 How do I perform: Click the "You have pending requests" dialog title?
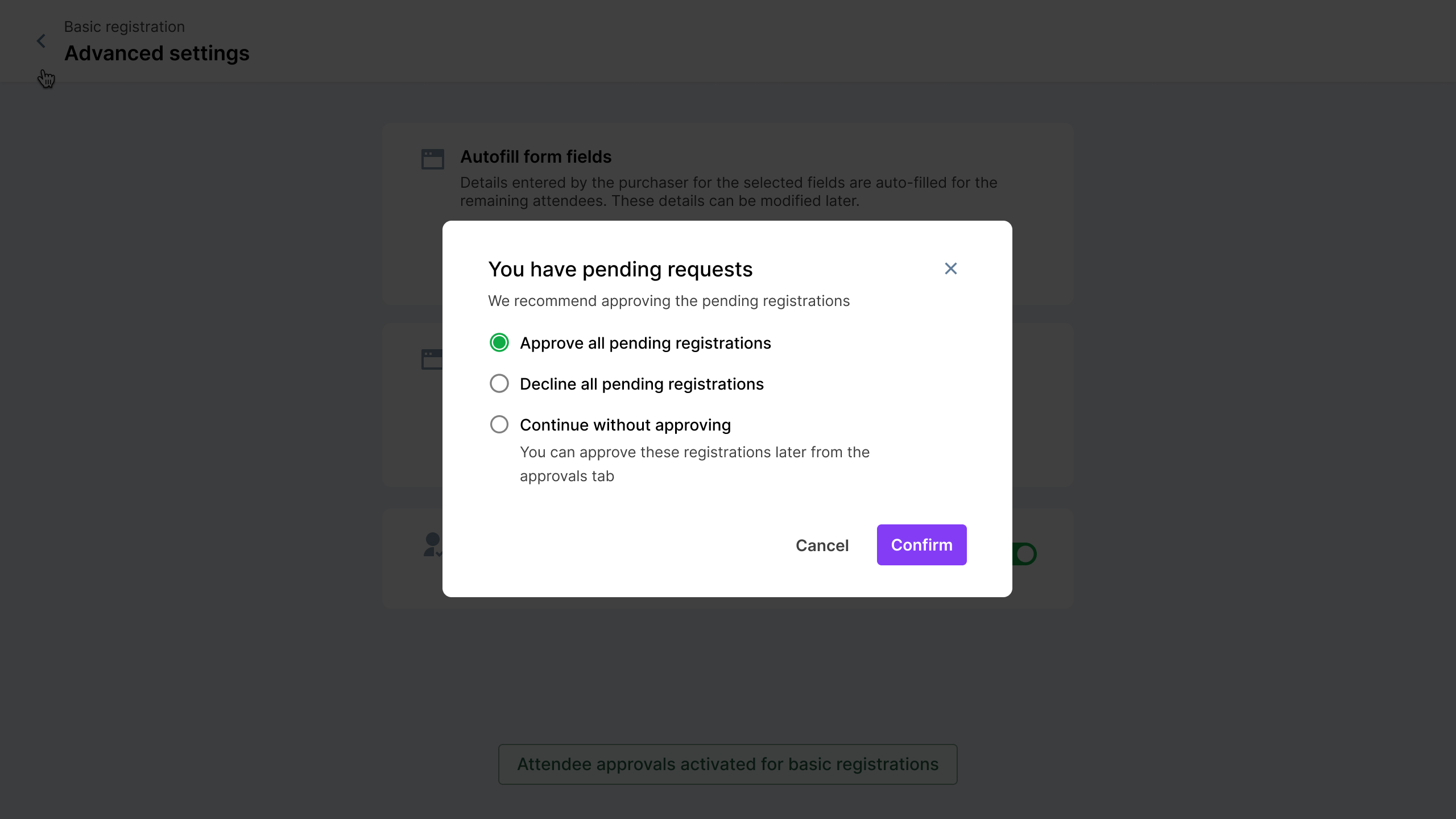[x=620, y=269]
